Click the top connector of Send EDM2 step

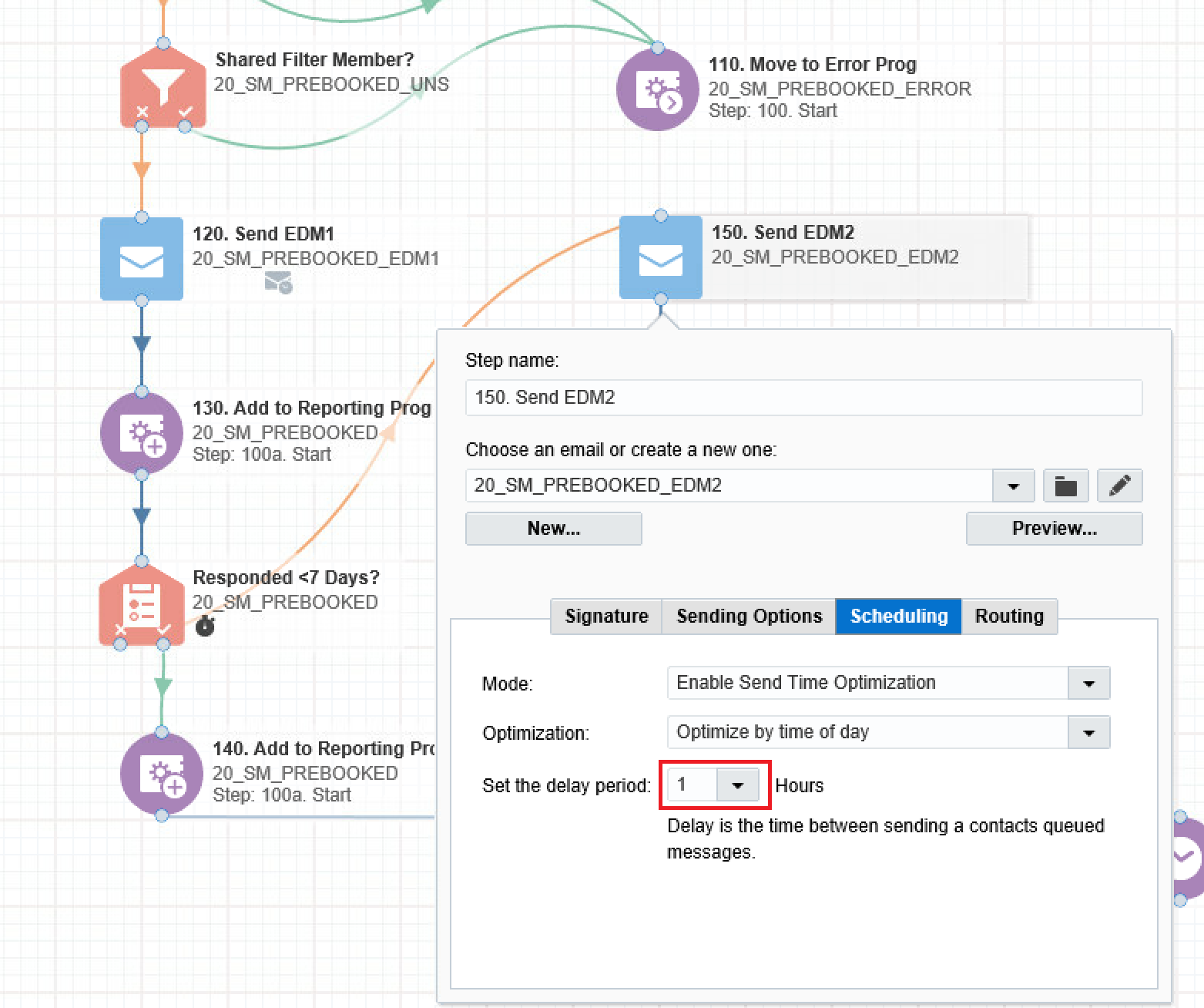(x=661, y=216)
